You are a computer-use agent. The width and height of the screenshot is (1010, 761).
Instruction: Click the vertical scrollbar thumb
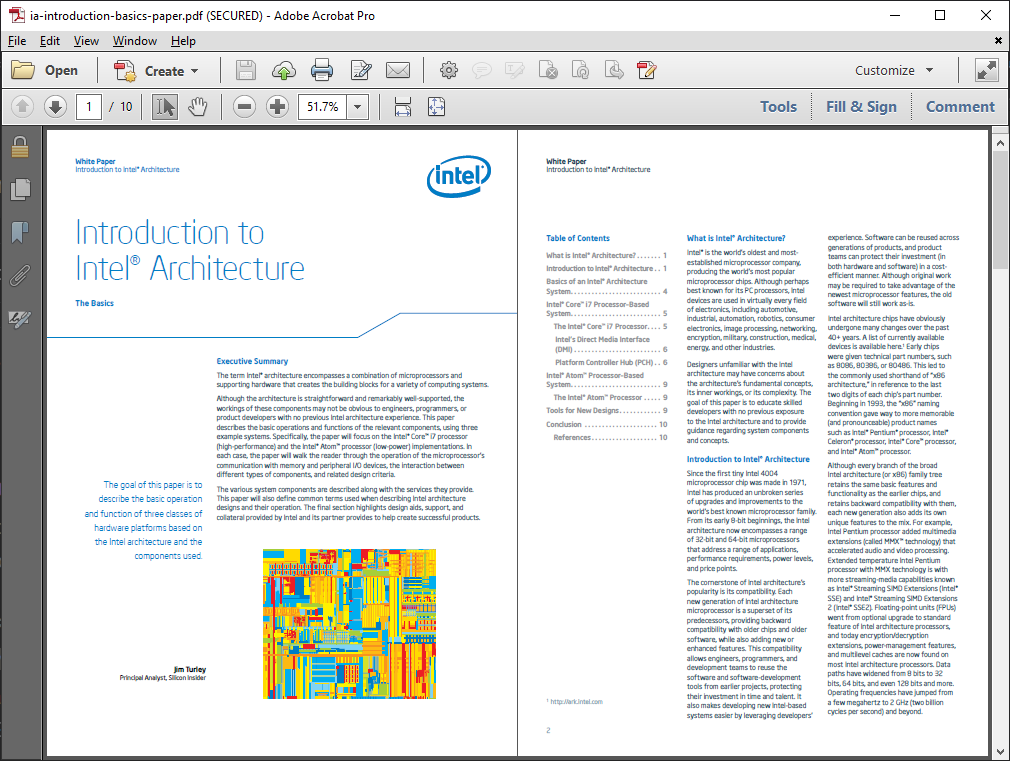pos(1000,211)
